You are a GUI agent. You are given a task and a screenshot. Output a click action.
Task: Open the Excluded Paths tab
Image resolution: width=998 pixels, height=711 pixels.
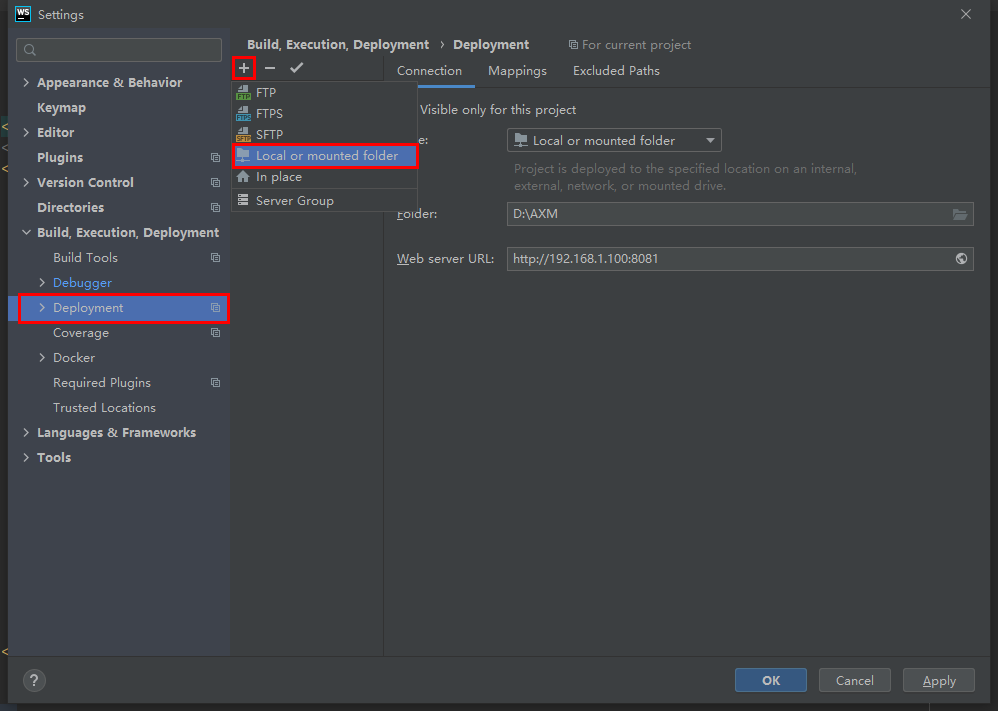[615, 70]
